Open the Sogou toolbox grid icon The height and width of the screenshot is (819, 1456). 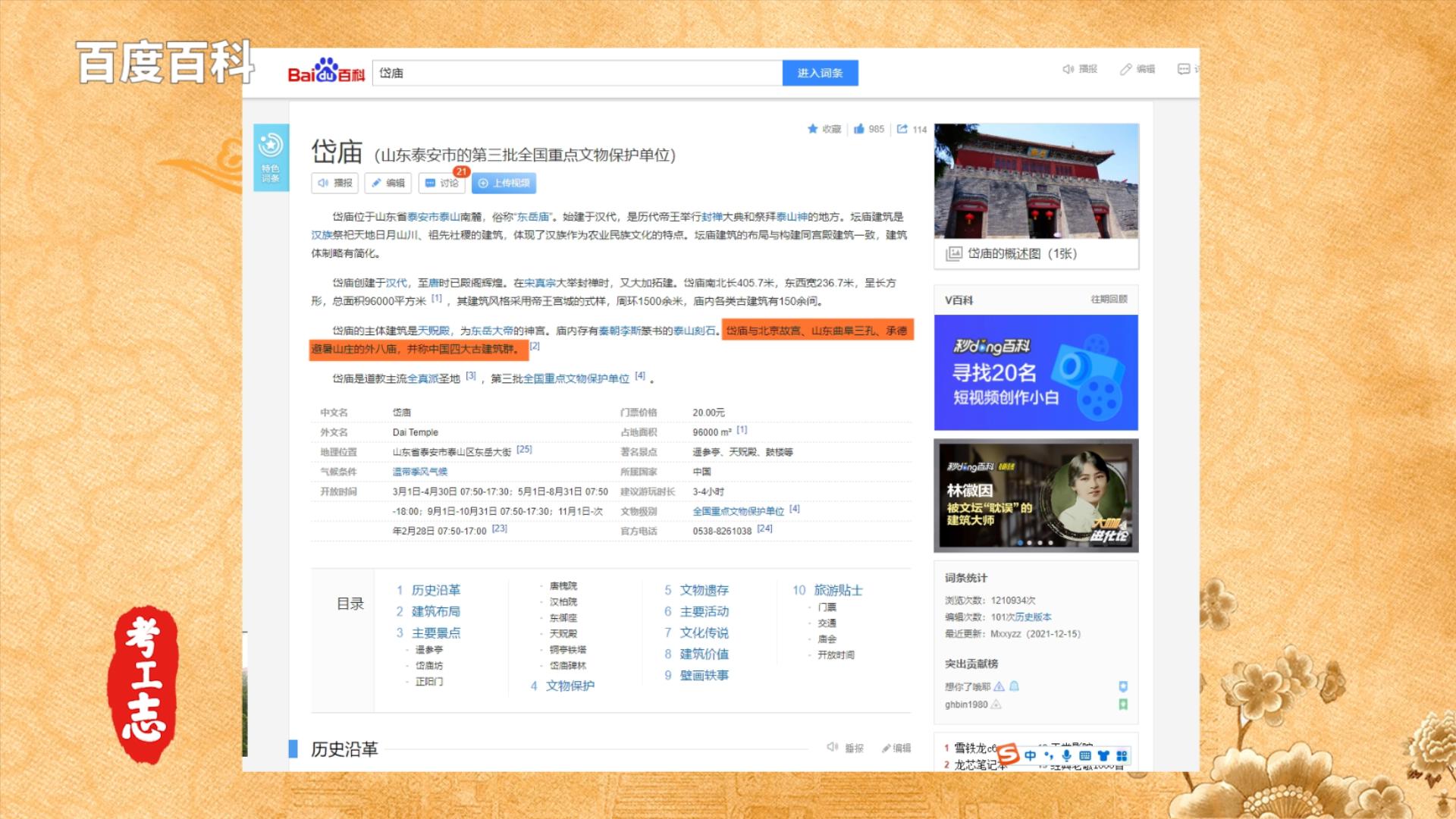pos(1122,755)
